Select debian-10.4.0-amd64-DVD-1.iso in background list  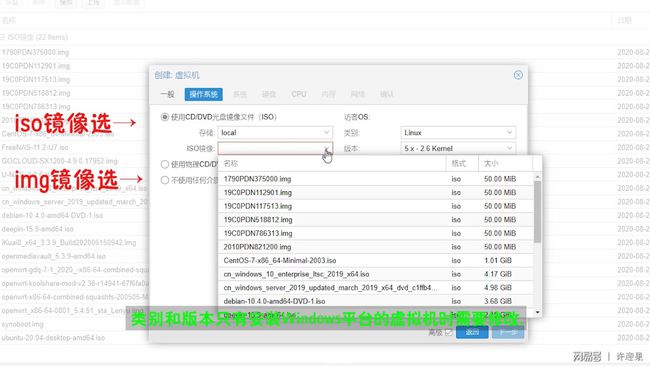tap(52, 216)
